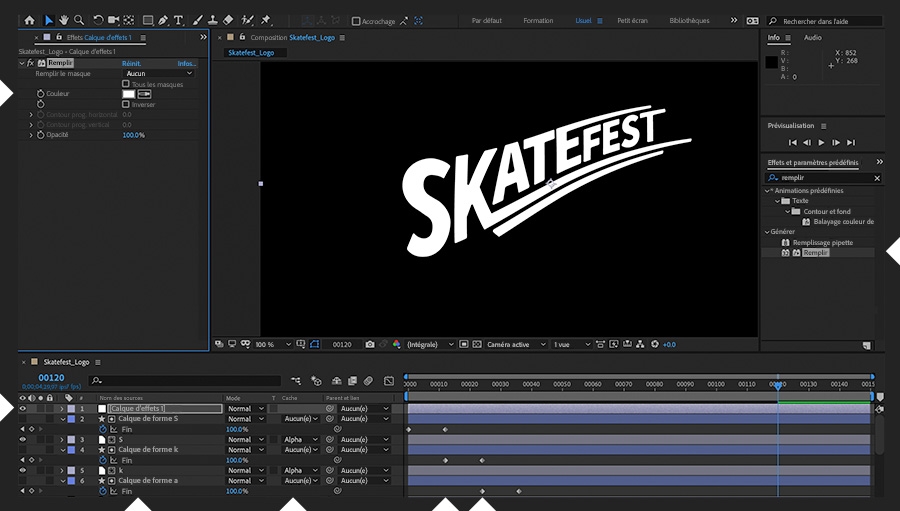Take a snapshot with the camera icon
The height and width of the screenshot is (511, 900).
pos(370,344)
